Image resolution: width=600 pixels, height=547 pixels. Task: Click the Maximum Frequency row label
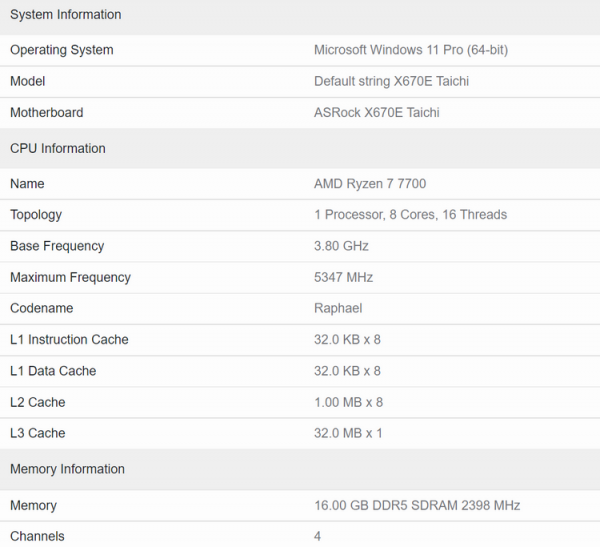click(x=70, y=277)
